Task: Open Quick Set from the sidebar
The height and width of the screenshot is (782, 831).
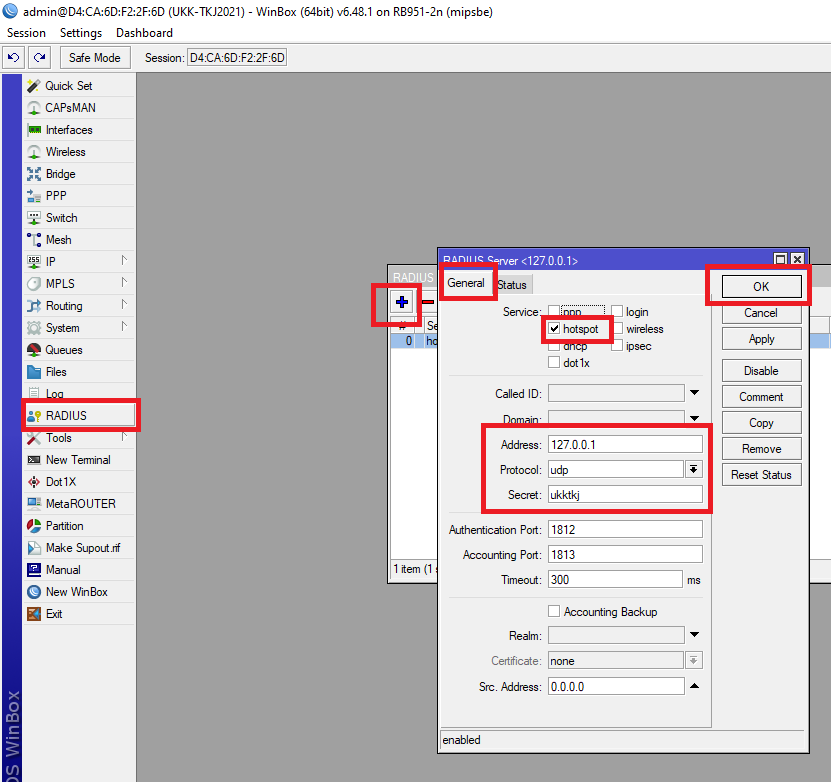Action: [x=79, y=86]
